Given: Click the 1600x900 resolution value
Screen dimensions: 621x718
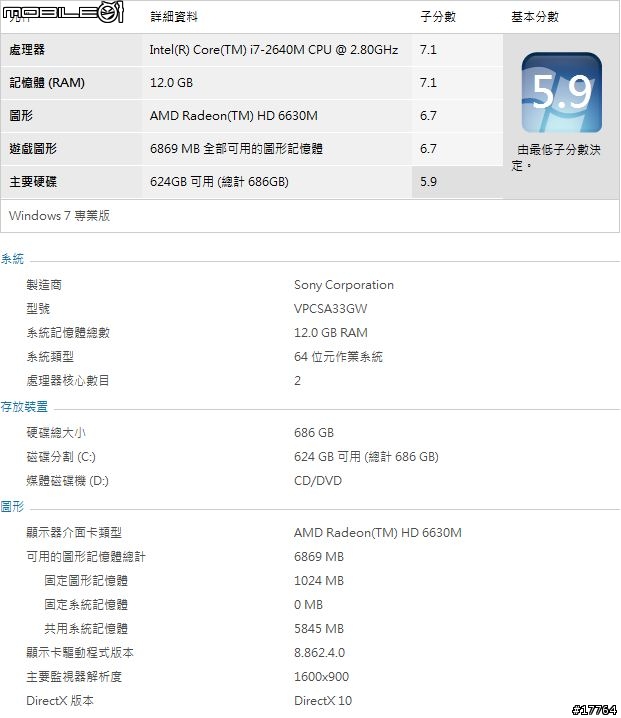Looking at the screenshot, I should [x=321, y=676].
